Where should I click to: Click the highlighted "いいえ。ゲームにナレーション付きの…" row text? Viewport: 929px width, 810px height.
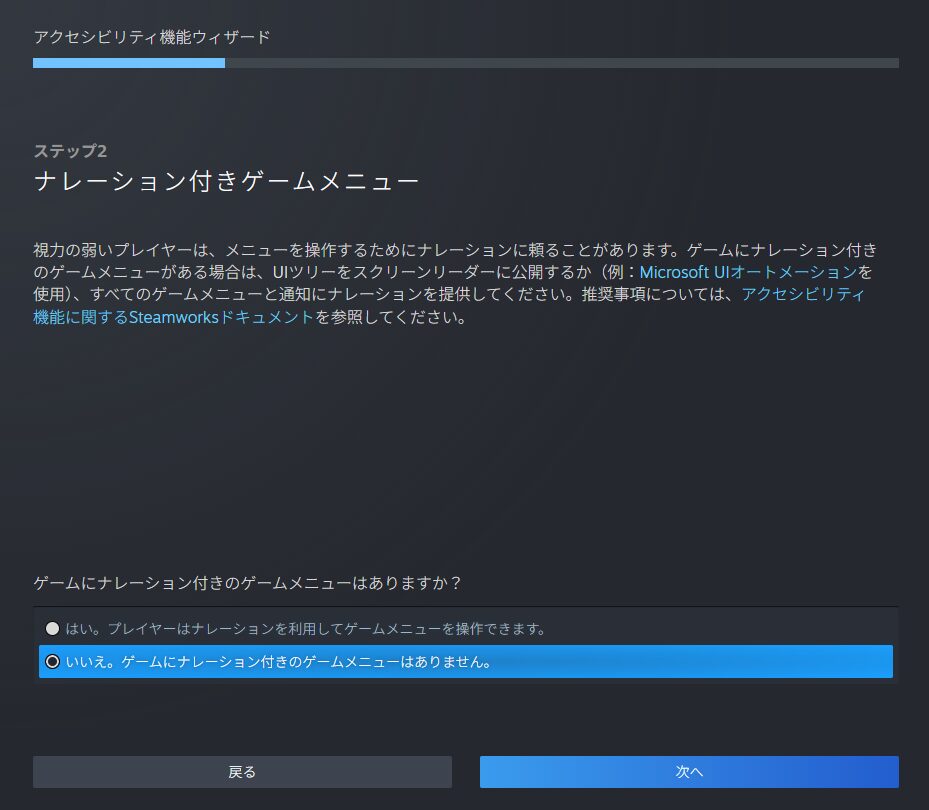click(x=278, y=661)
